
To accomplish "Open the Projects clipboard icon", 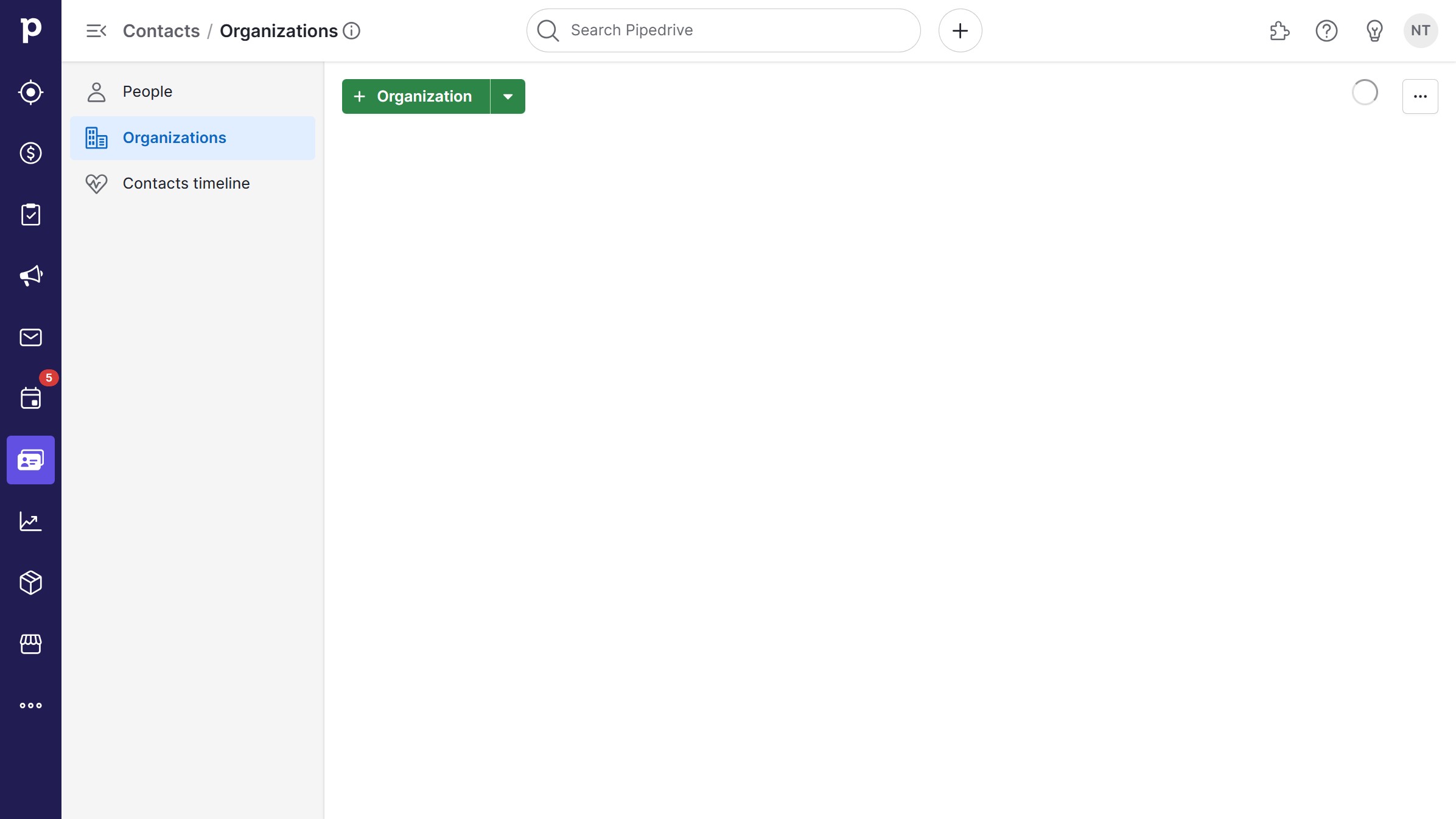I will click(30, 215).
